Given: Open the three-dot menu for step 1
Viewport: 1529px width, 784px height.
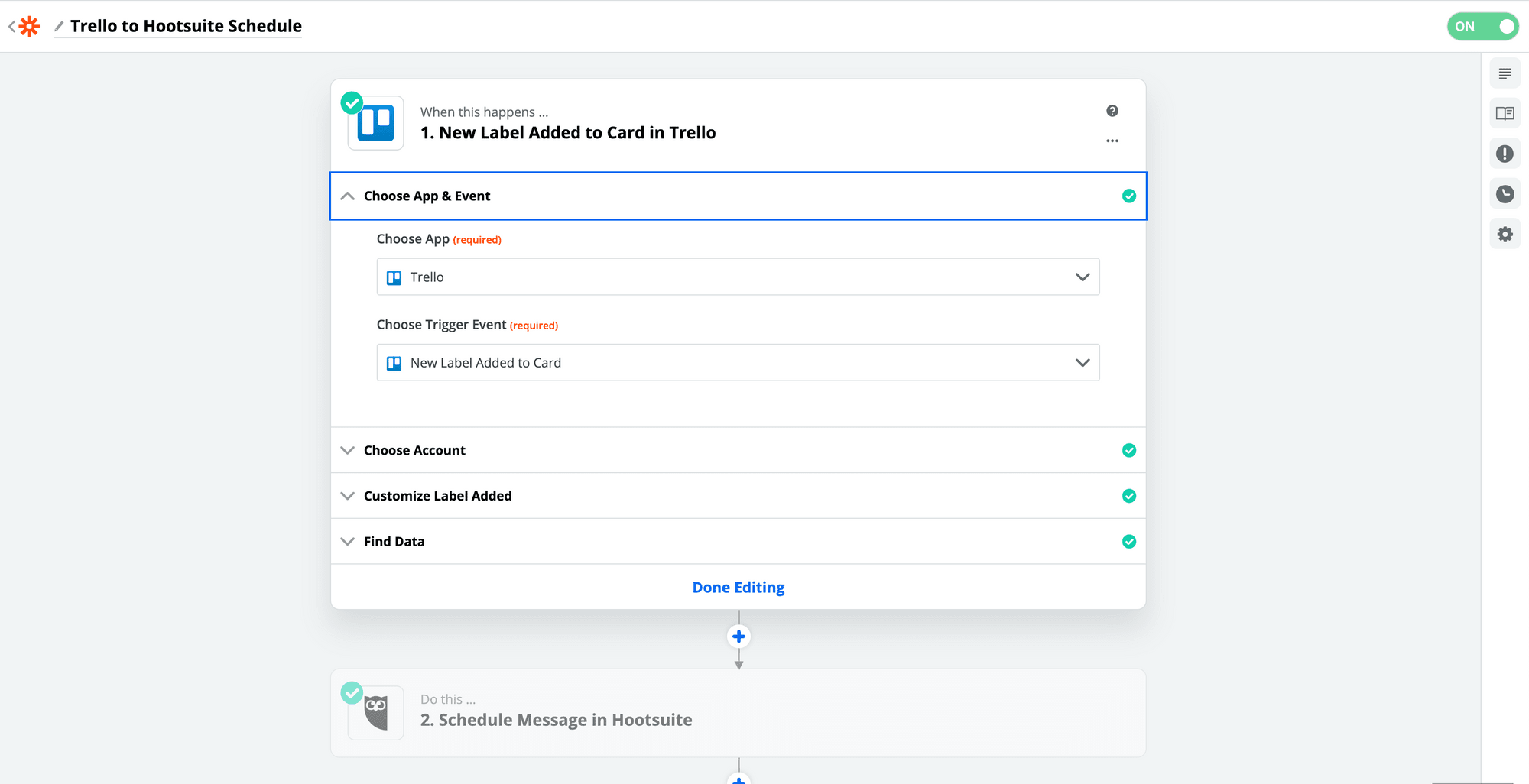Looking at the screenshot, I should click(1112, 141).
